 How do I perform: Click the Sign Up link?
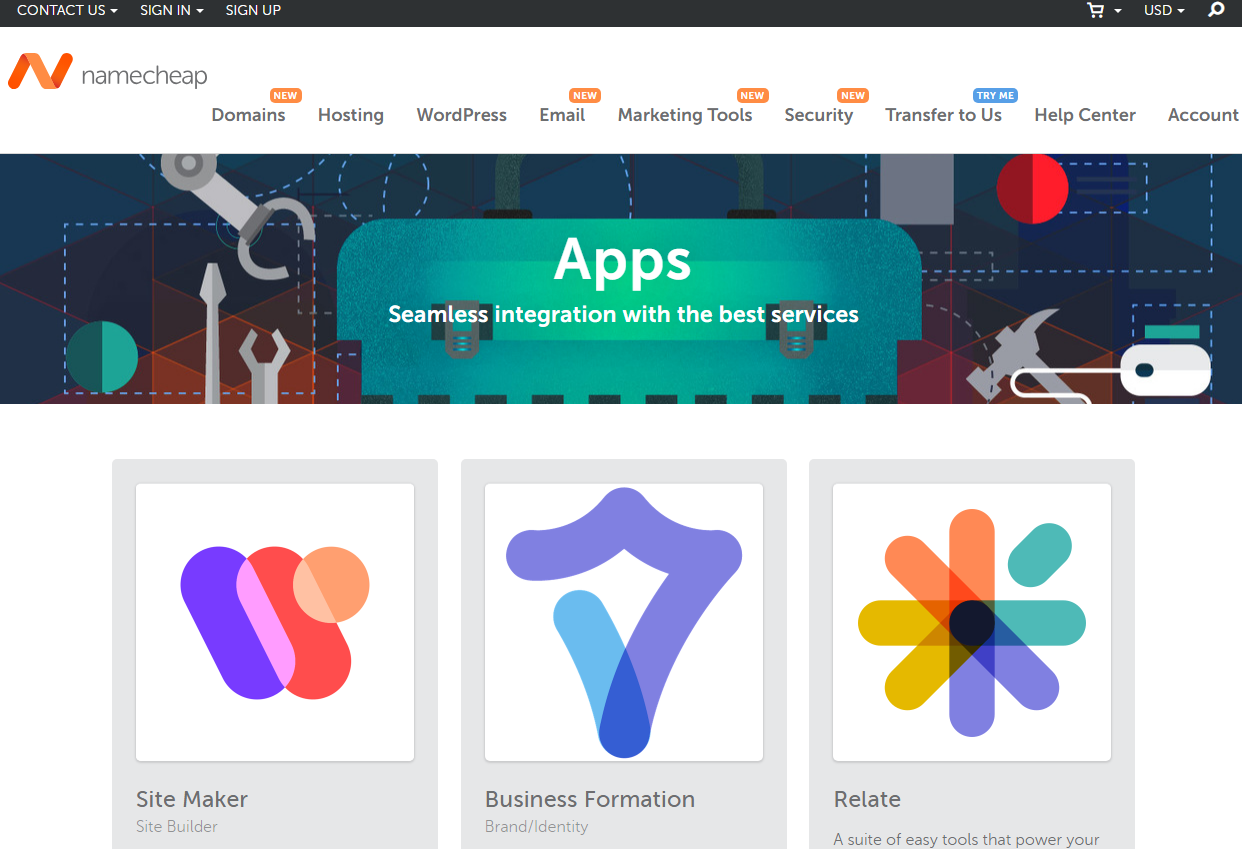coord(253,10)
